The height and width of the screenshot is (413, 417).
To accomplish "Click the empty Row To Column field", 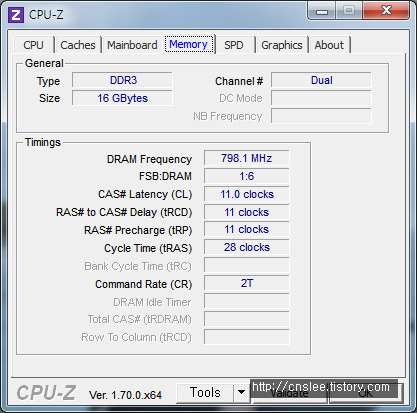I will pos(247,337).
